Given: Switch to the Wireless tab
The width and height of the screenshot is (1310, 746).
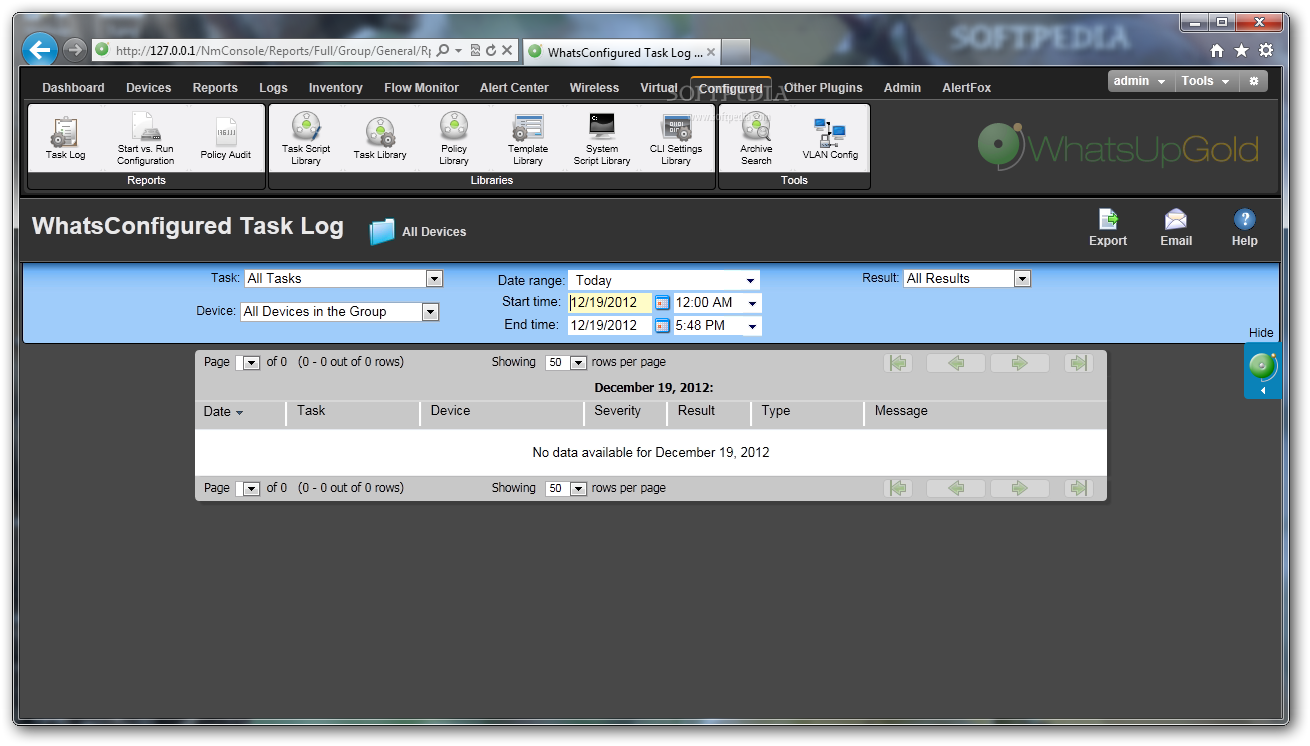Looking at the screenshot, I should 594,88.
